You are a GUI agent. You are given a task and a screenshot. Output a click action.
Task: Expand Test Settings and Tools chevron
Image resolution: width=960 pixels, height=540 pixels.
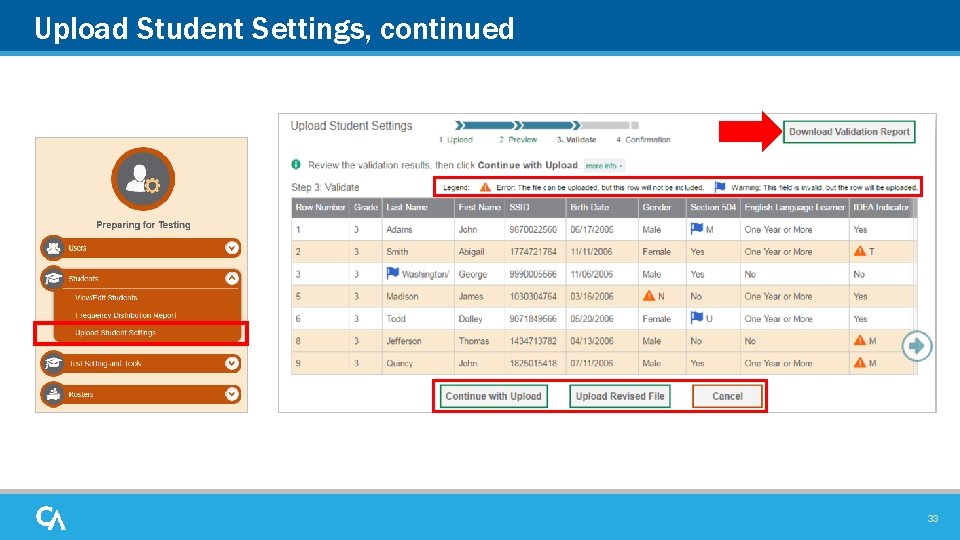click(x=231, y=363)
